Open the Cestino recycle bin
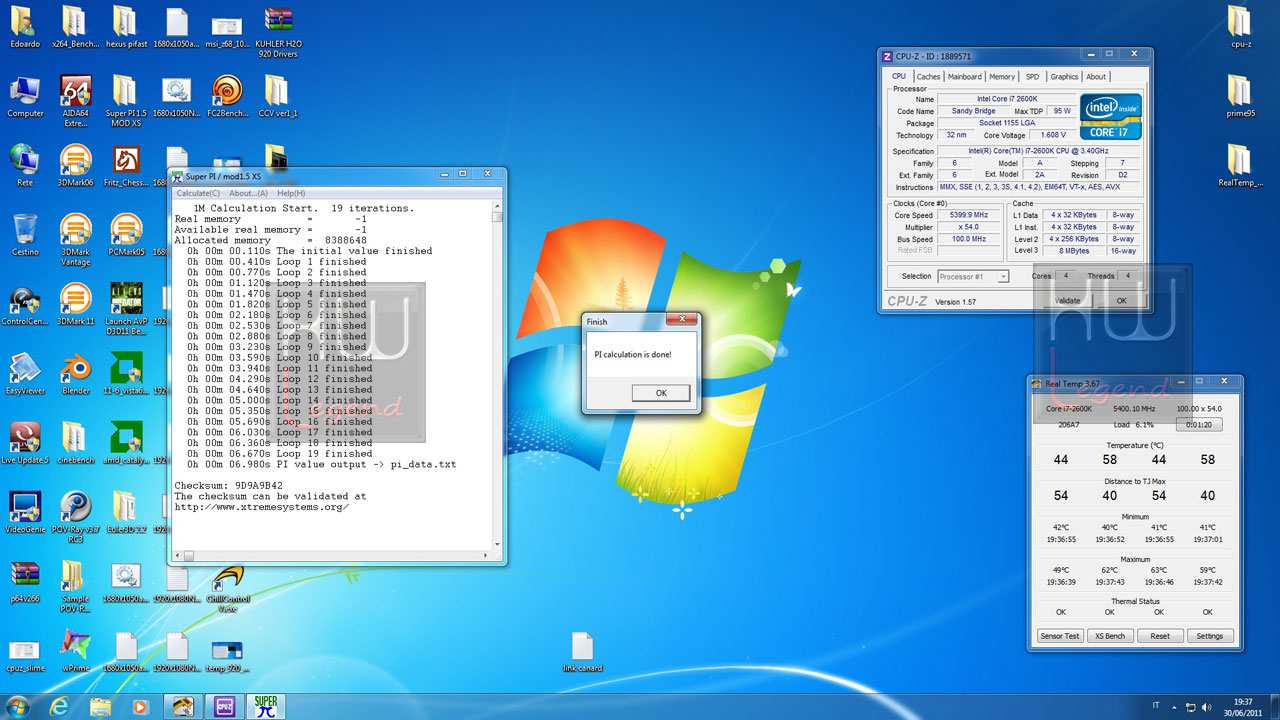This screenshot has height=720, width=1280. [25, 235]
